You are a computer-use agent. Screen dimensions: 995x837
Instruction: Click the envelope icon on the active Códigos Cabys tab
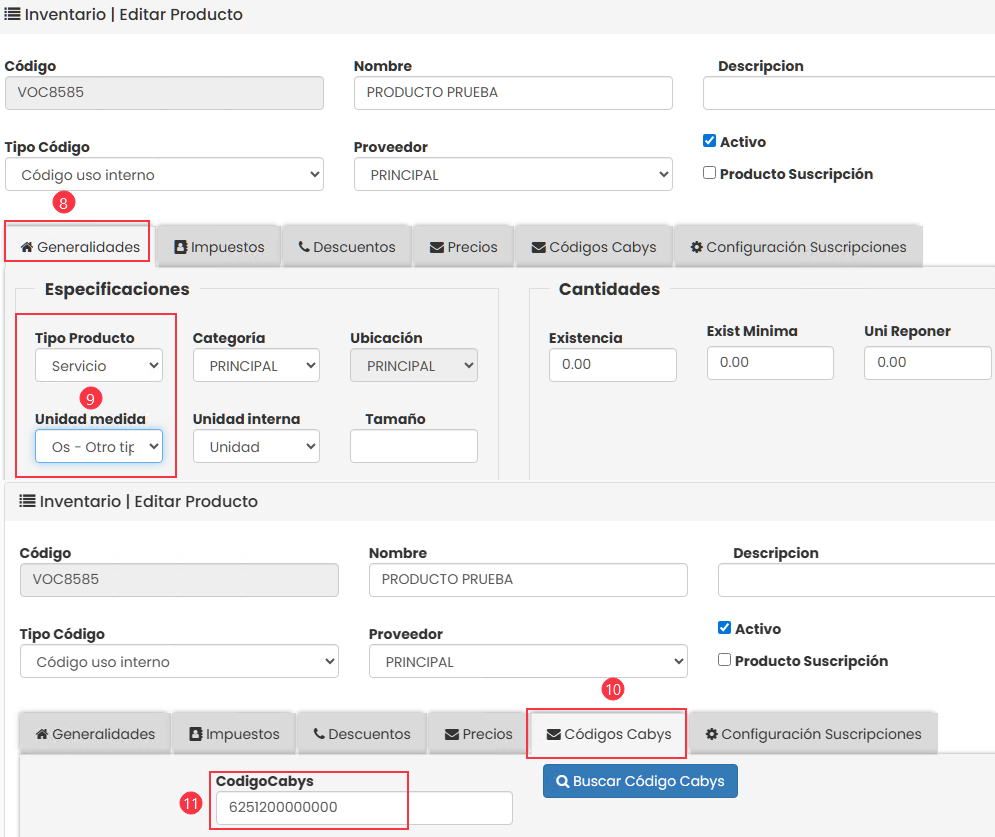pyautogui.click(x=553, y=734)
